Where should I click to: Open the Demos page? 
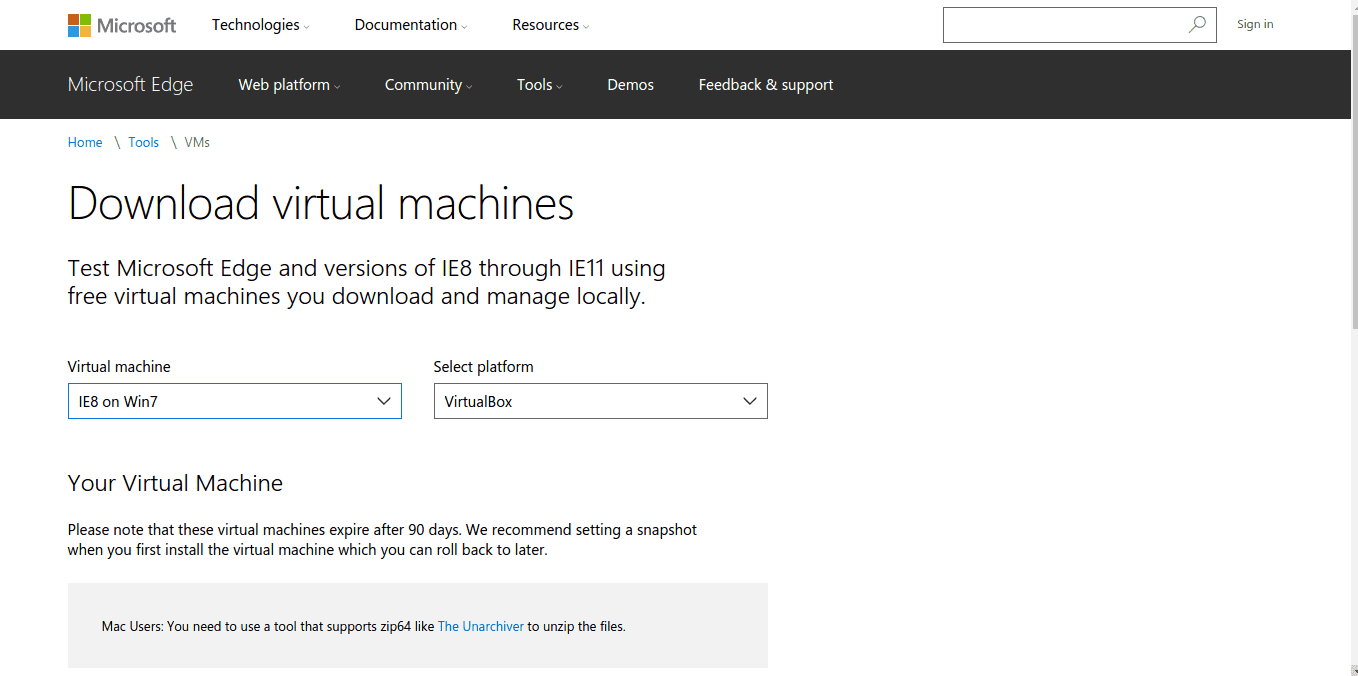click(x=630, y=85)
